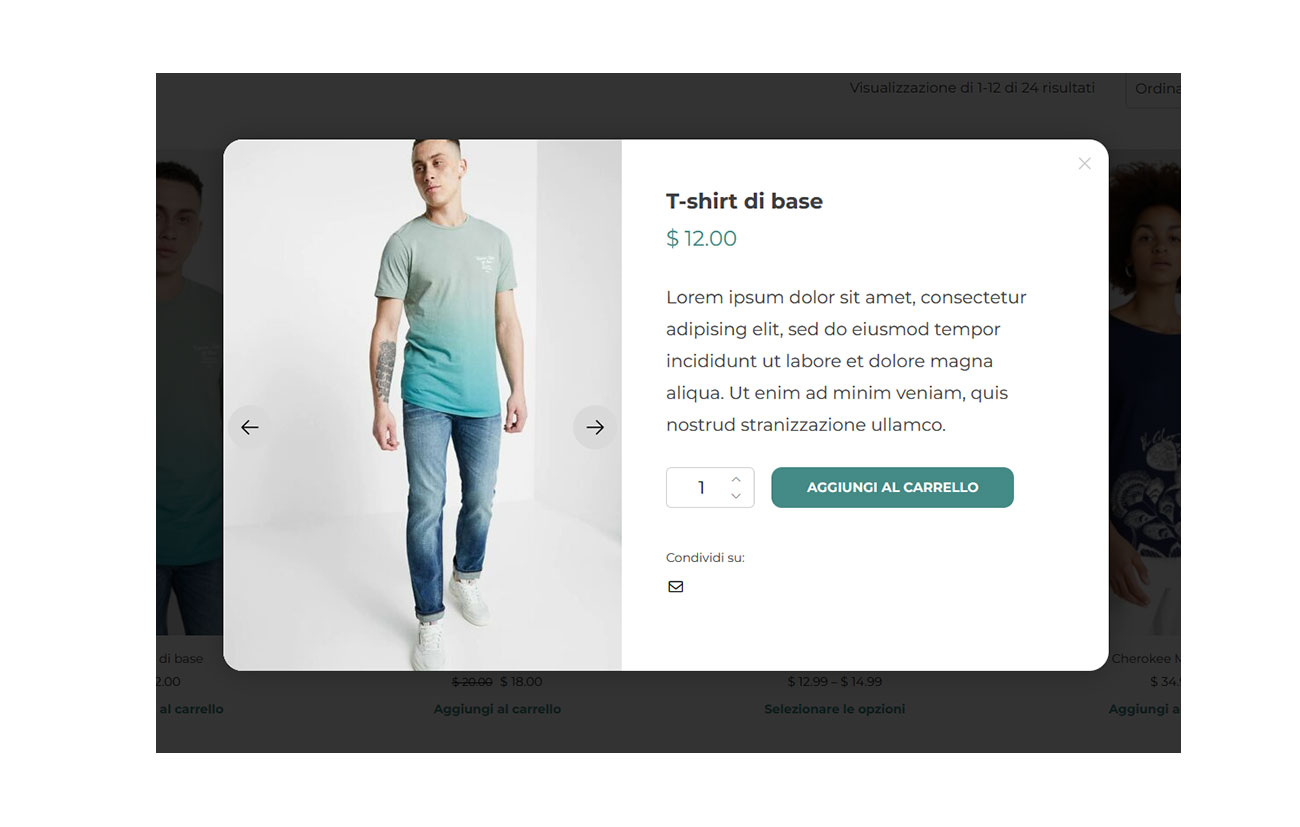Close the quick view popup
Screen dimensions: 1300x827
pyautogui.click(x=1084, y=163)
